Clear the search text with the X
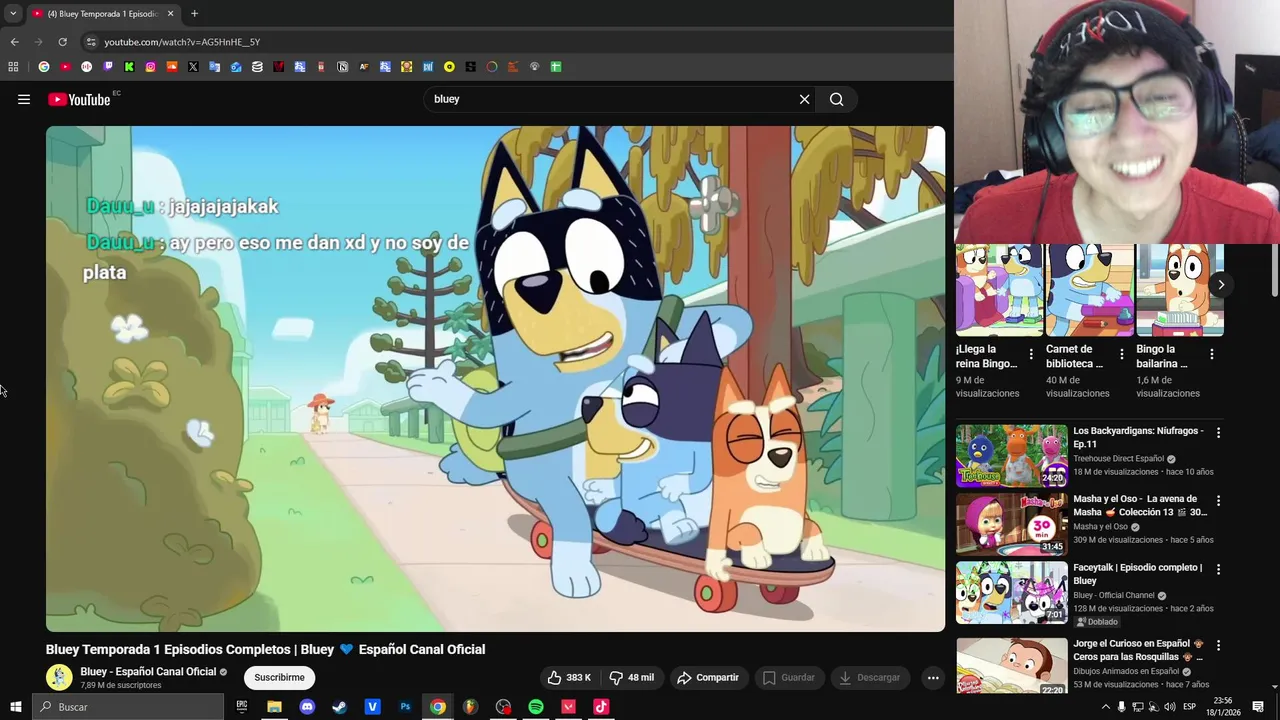The height and width of the screenshot is (720, 1280). [804, 99]
